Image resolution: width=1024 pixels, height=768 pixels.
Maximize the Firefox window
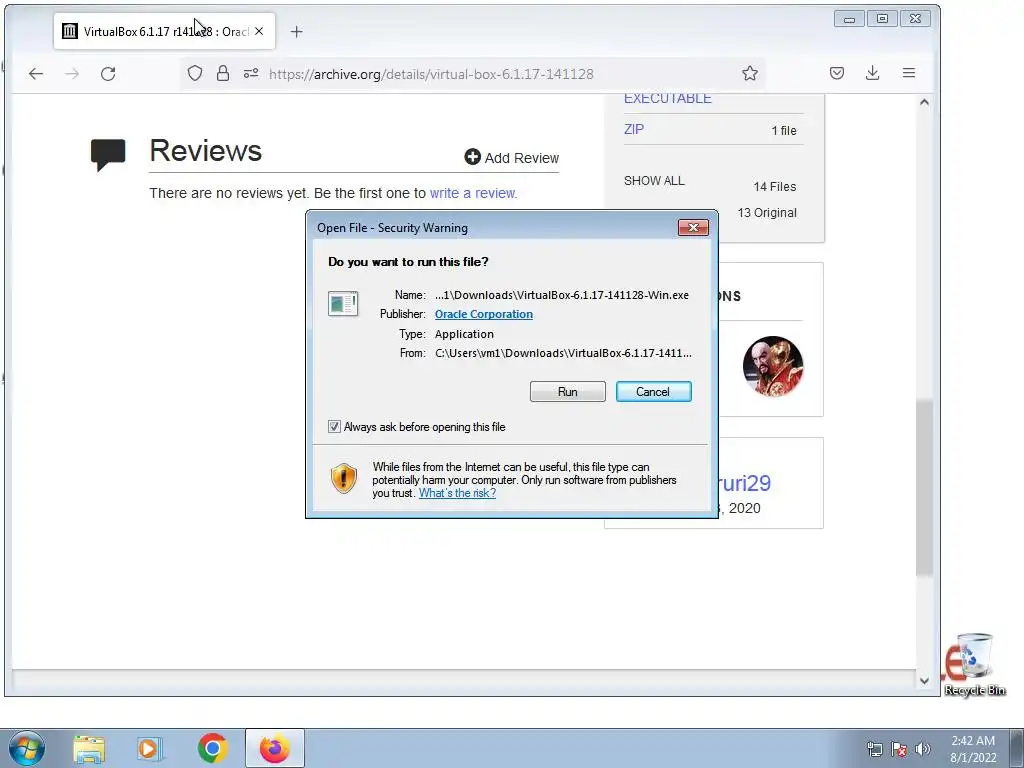(882, 19)
